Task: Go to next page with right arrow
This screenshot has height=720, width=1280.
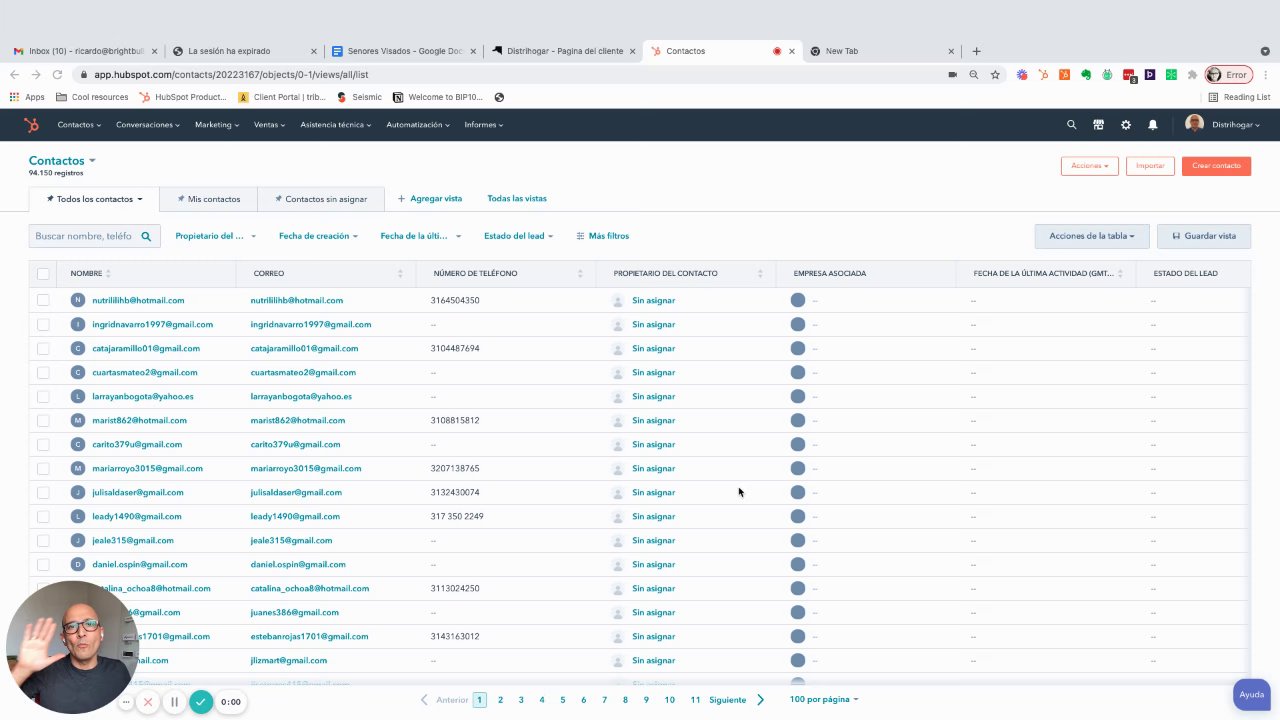Action: coord(760,700)
